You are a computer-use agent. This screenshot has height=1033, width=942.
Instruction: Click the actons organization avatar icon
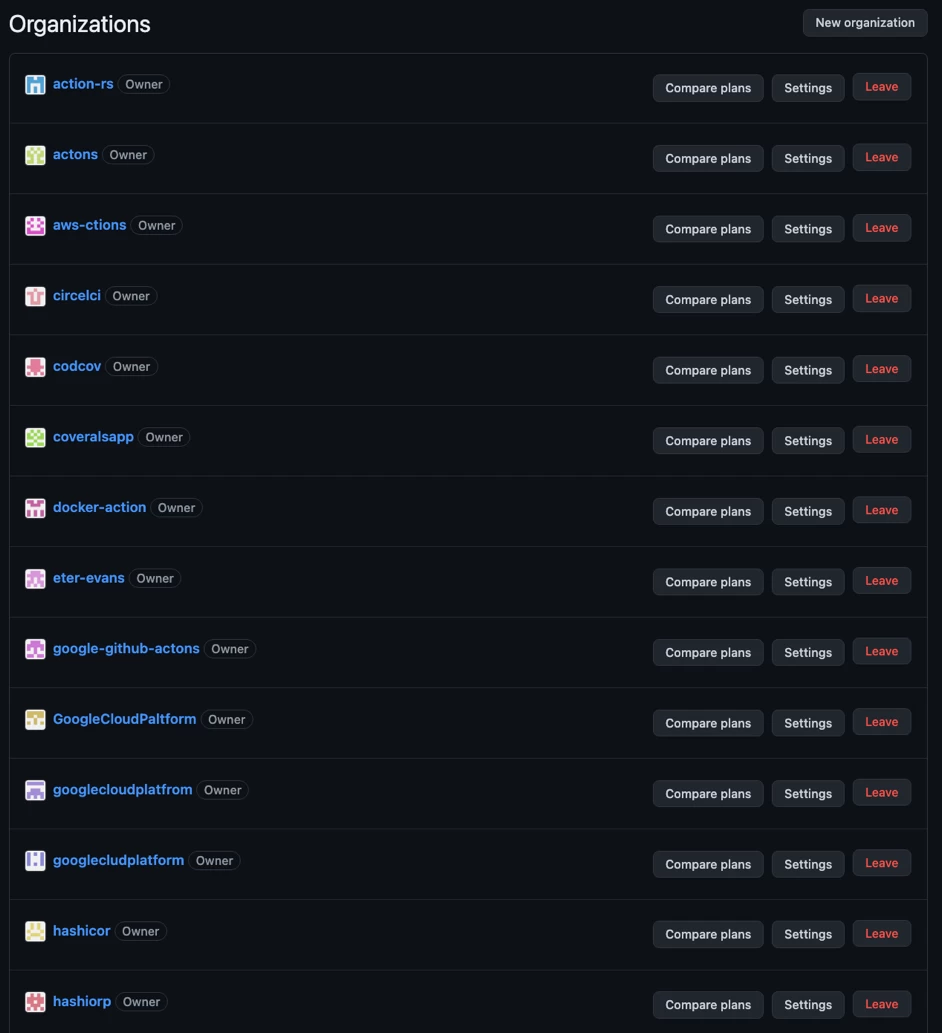coord(35,155)
